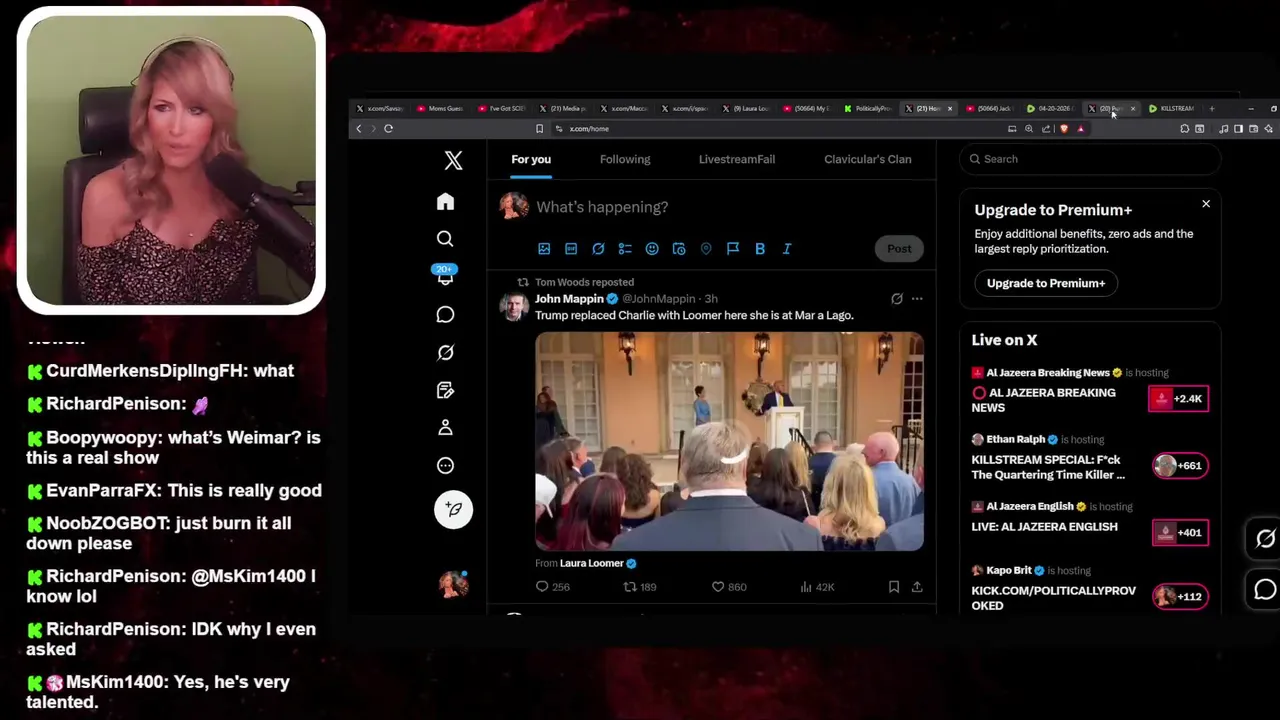The height and width of the screenshot is (720, 1280).
Task: Play the Mar a Lago video thumbnail
Action: tap(729, 441)
